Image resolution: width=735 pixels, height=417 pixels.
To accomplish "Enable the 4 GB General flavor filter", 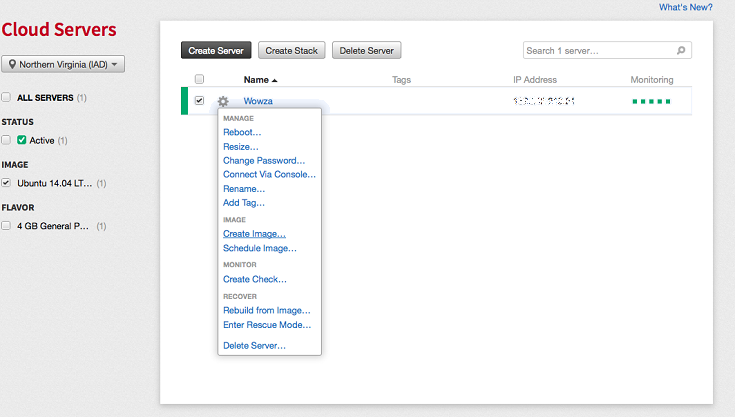I will 7,226.
